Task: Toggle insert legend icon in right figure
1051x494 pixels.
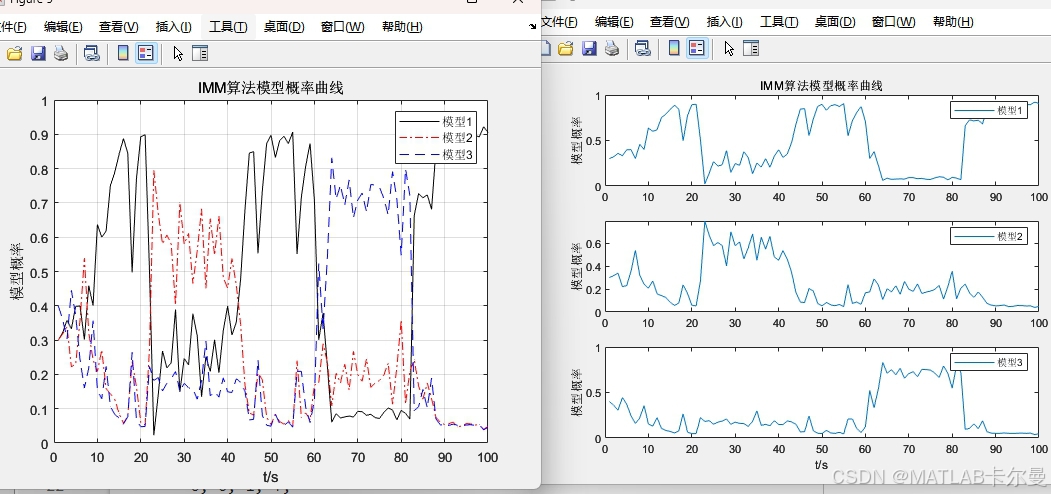Action: pyautogui.click(x=697, y=48)
